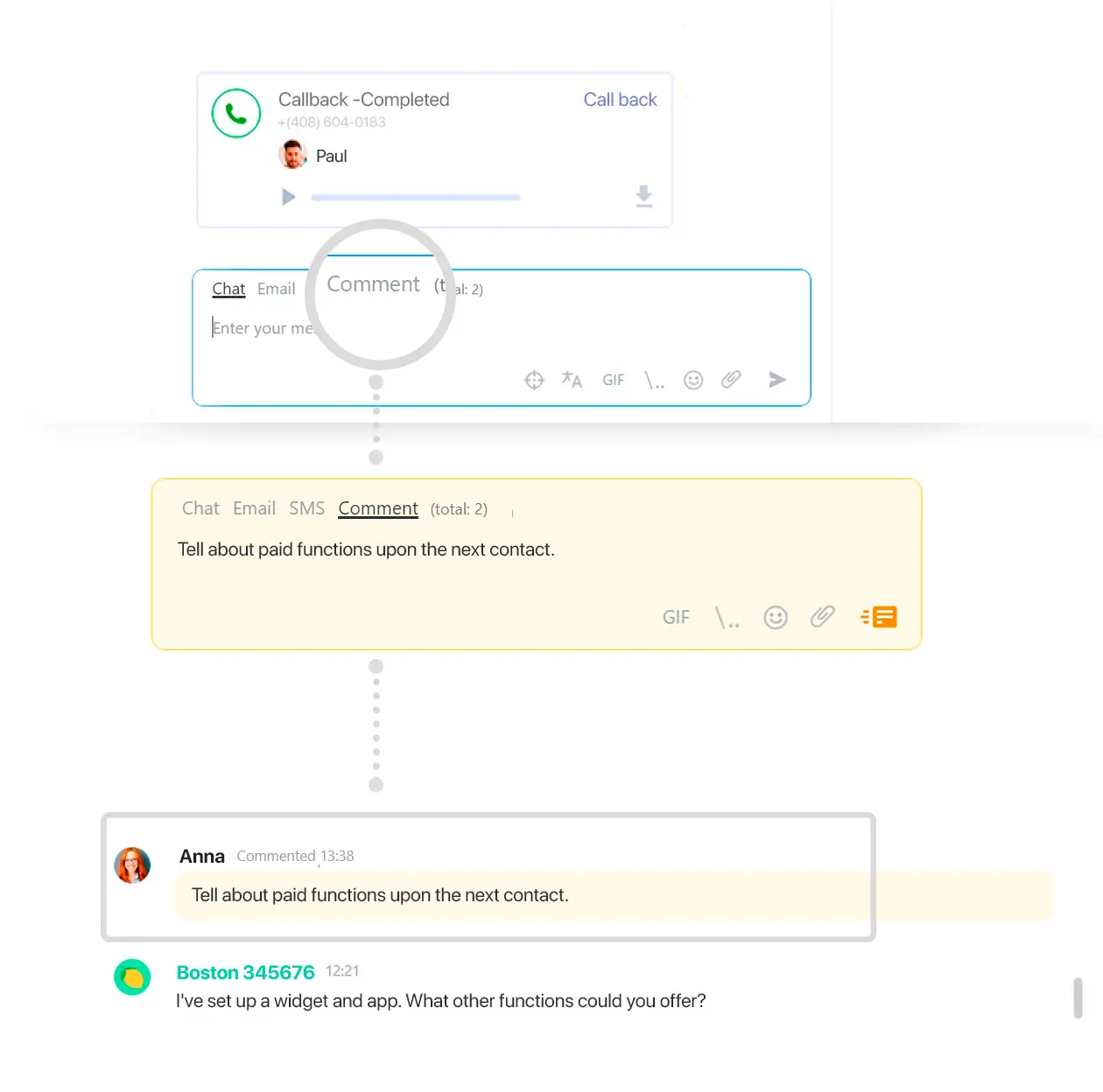
Task: Submit the comment with orange note button
Action: click(x=880, y=617)
